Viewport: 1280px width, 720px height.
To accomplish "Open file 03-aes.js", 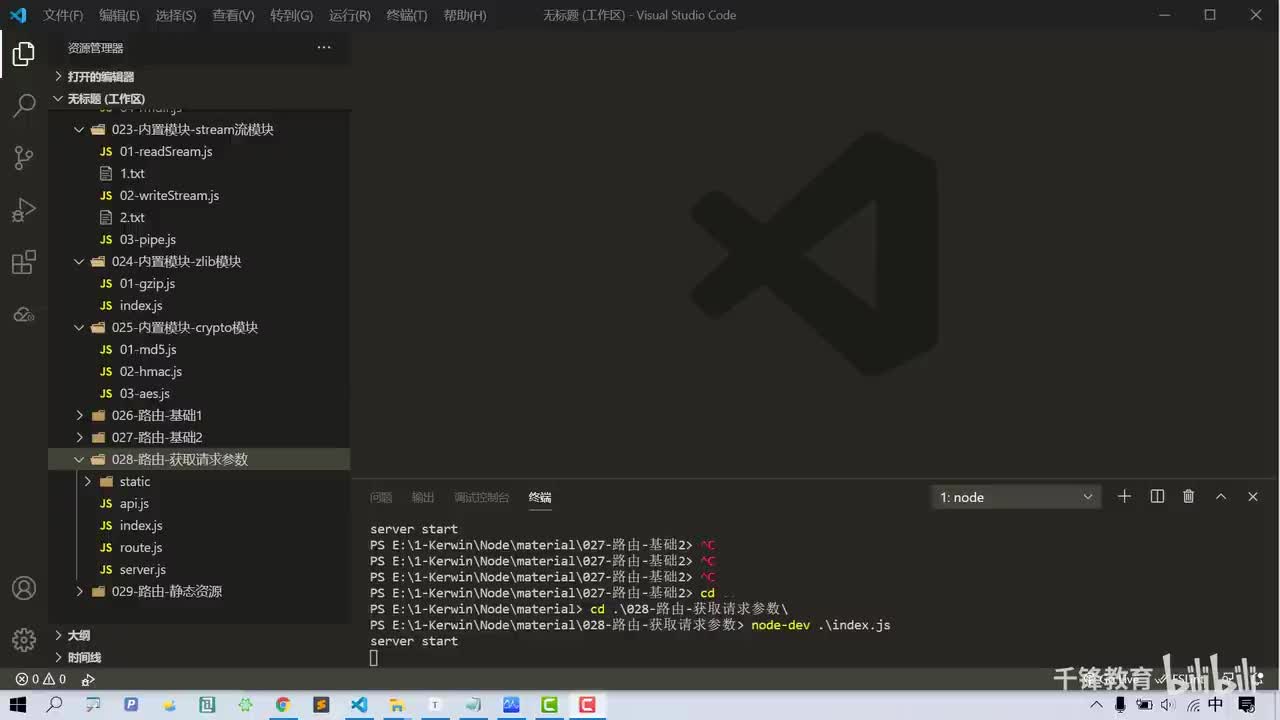I will tap(199, 393).
